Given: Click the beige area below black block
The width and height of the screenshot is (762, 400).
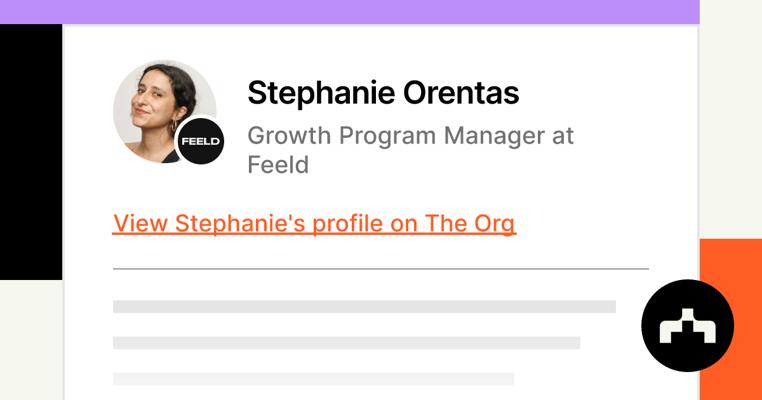Looking at the screenshot, I should point(30,340).
